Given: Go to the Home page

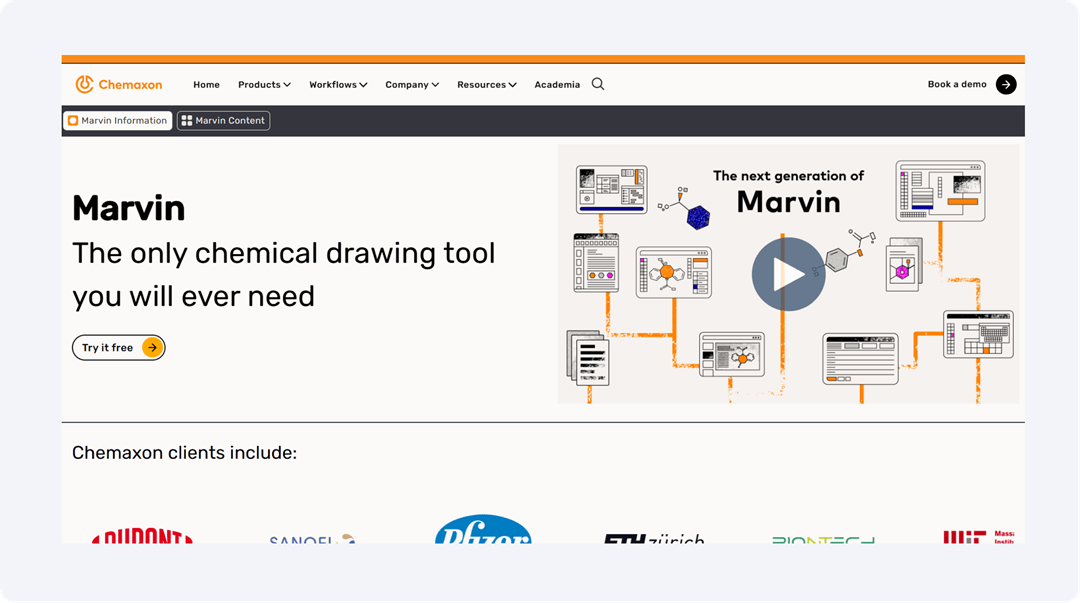Looking at the screenshot, I should 207,85.
